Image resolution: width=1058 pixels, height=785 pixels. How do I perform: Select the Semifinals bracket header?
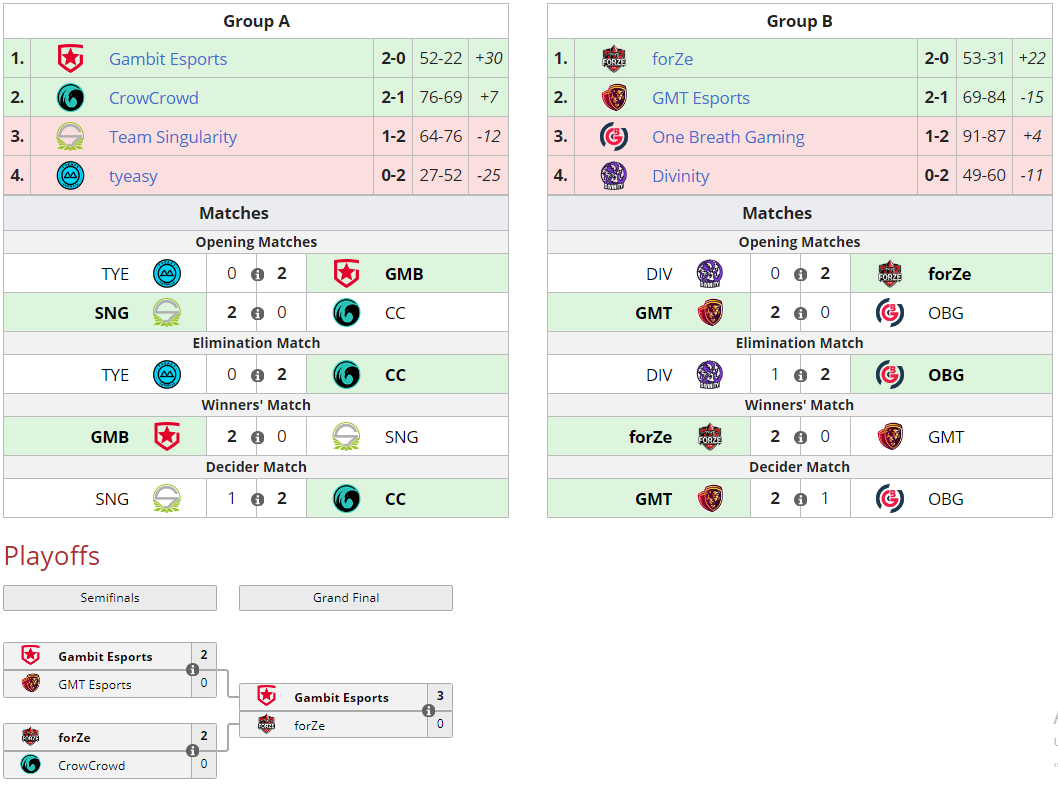[x=110, y=598]
